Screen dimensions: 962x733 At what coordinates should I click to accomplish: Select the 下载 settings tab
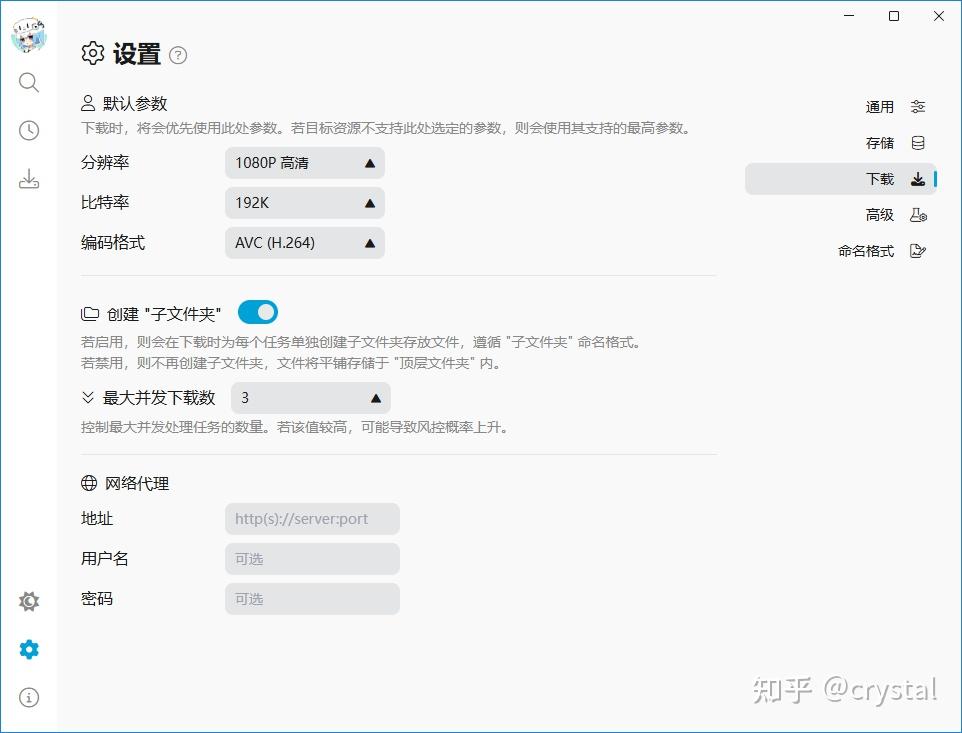[x=880, y=178]
